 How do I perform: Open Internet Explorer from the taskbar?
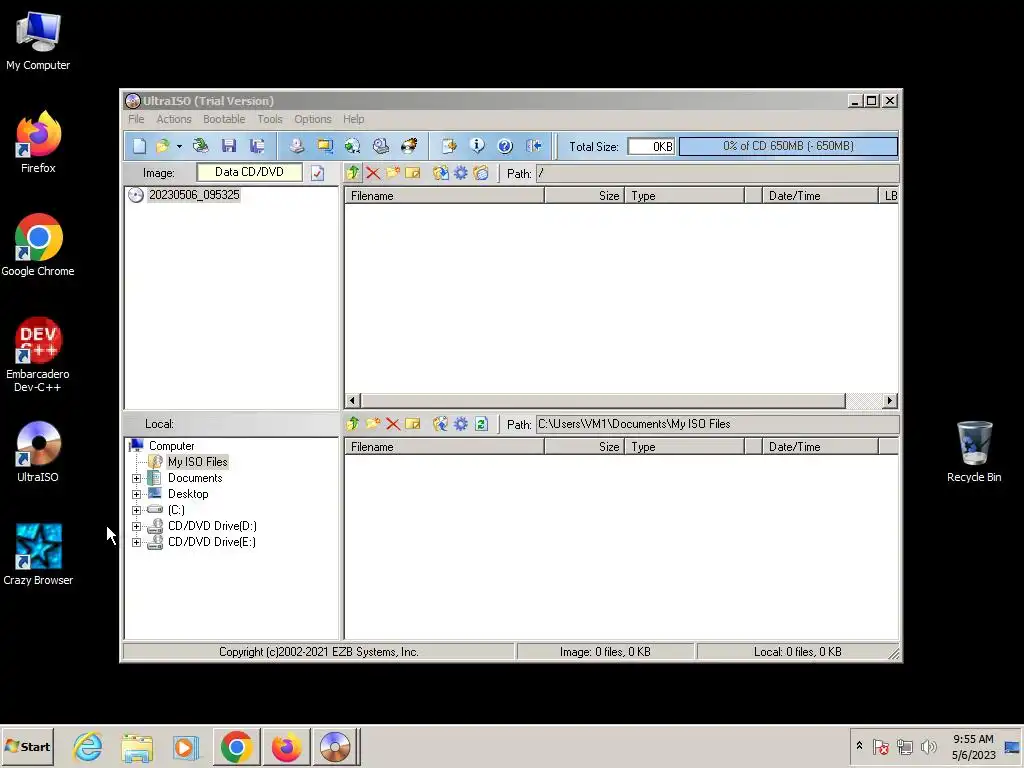click(x=88, y=746)
